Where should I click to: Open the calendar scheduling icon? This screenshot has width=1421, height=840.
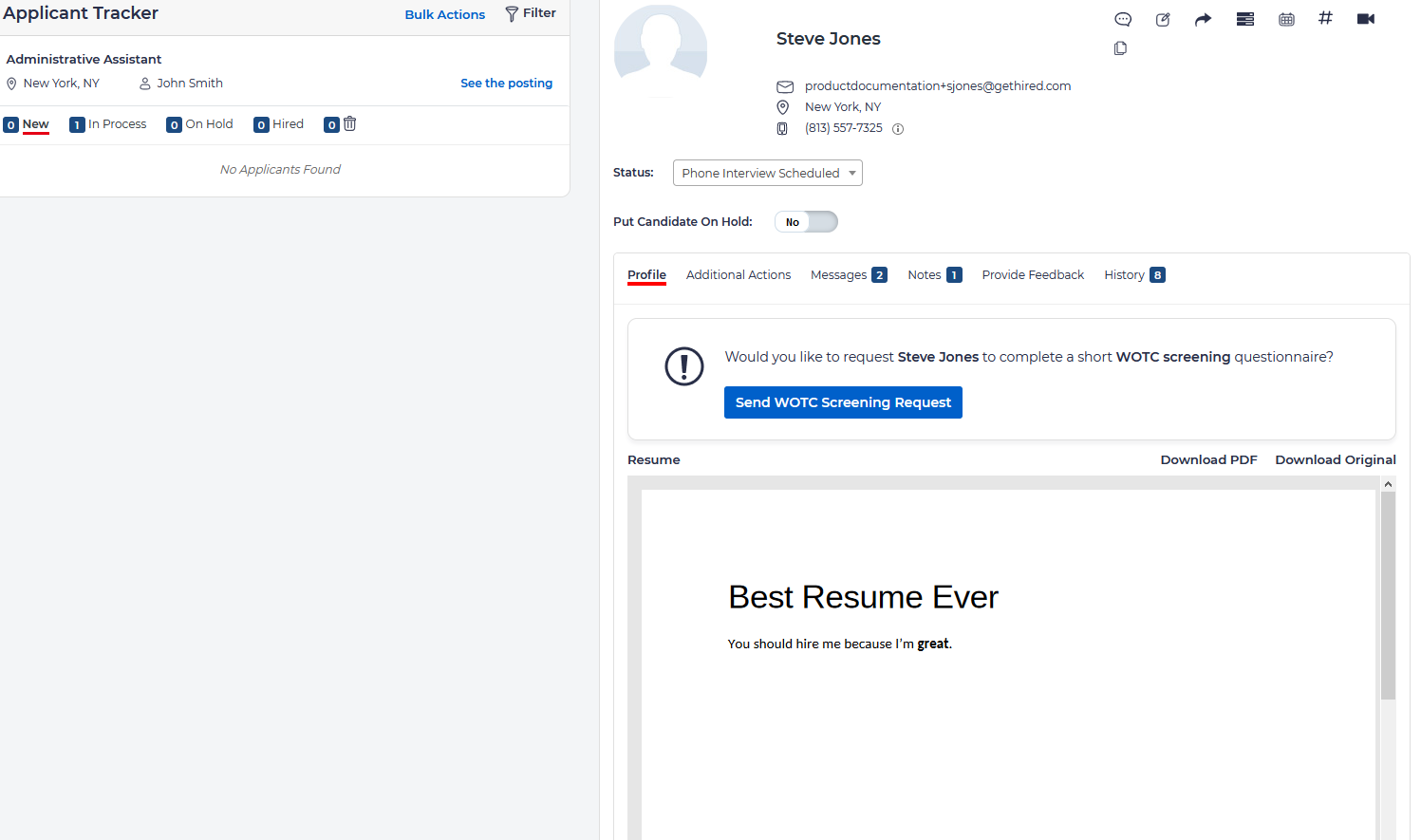(1286, 19)
